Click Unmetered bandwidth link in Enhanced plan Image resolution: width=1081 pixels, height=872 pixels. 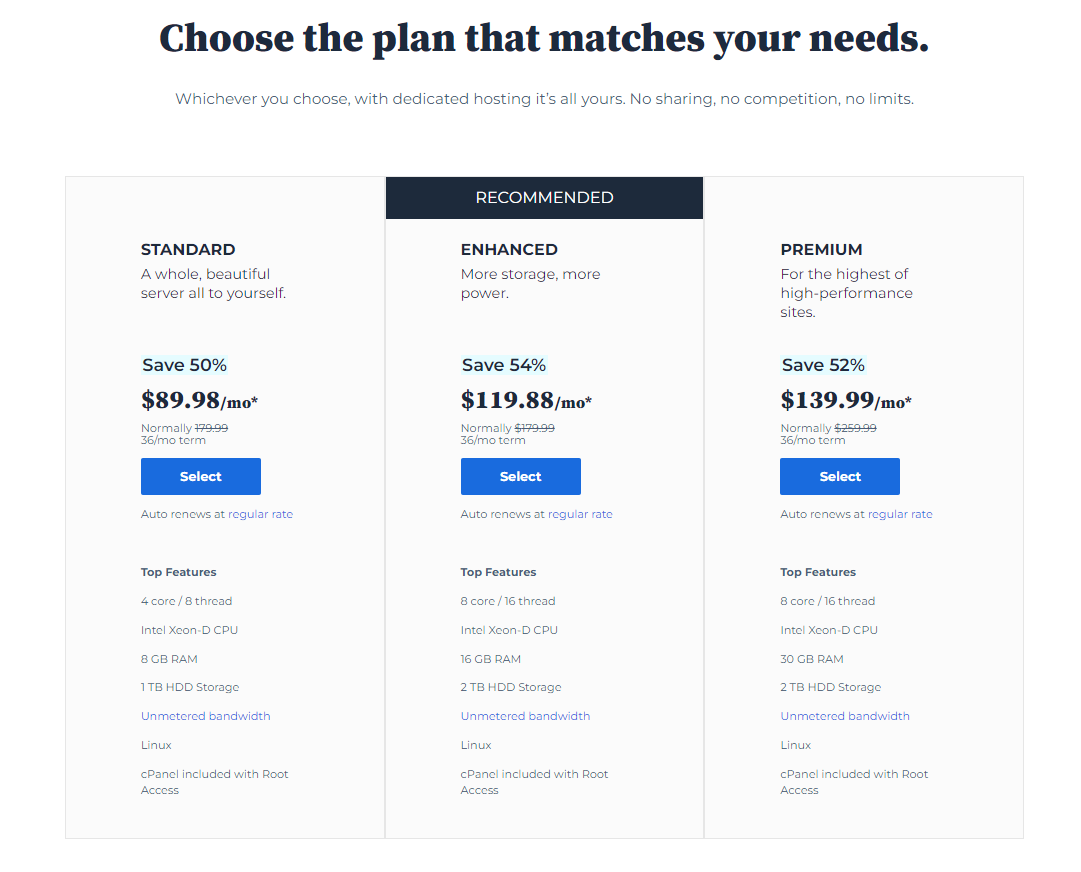point(525,716)
